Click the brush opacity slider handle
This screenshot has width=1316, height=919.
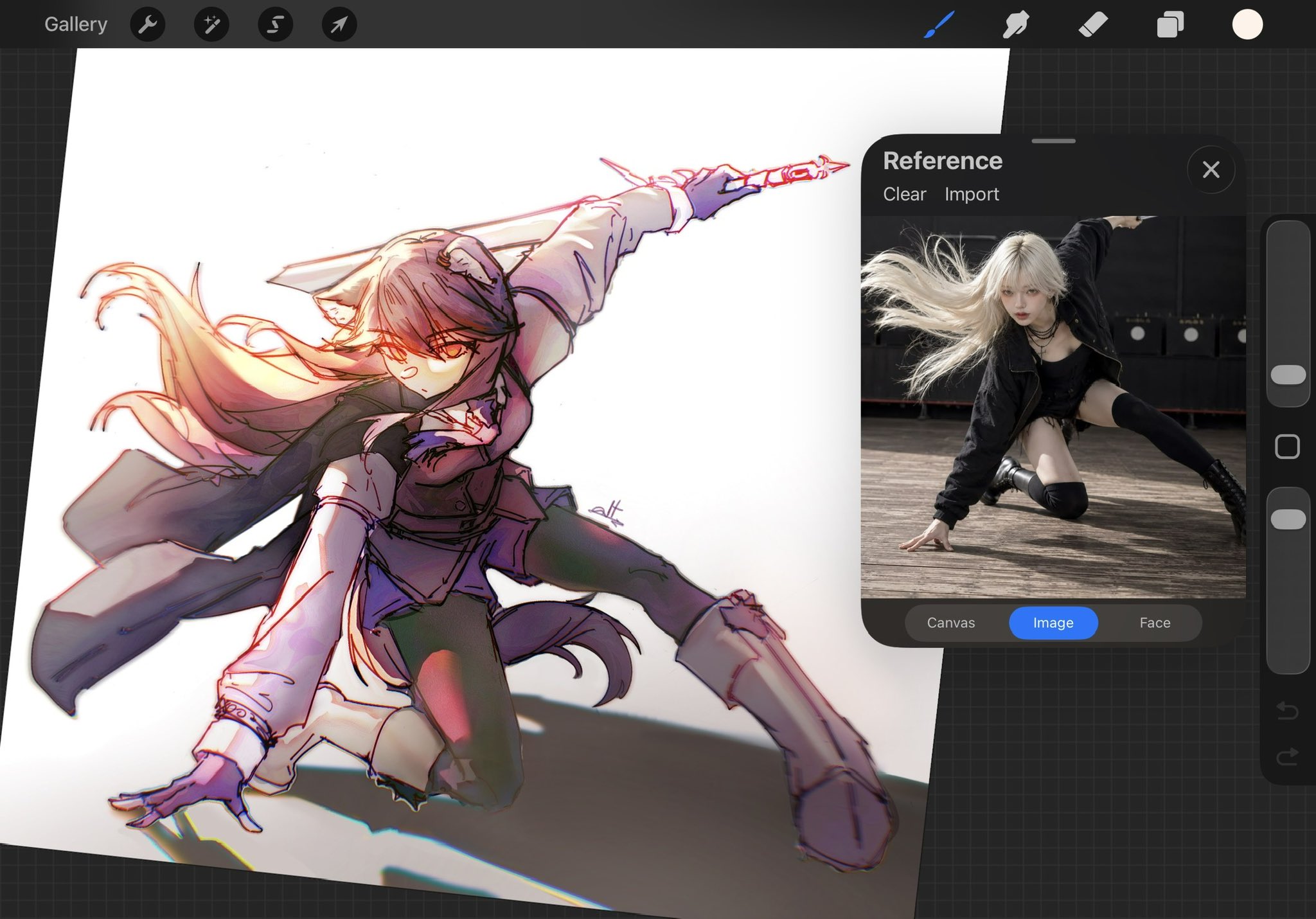1288,519
